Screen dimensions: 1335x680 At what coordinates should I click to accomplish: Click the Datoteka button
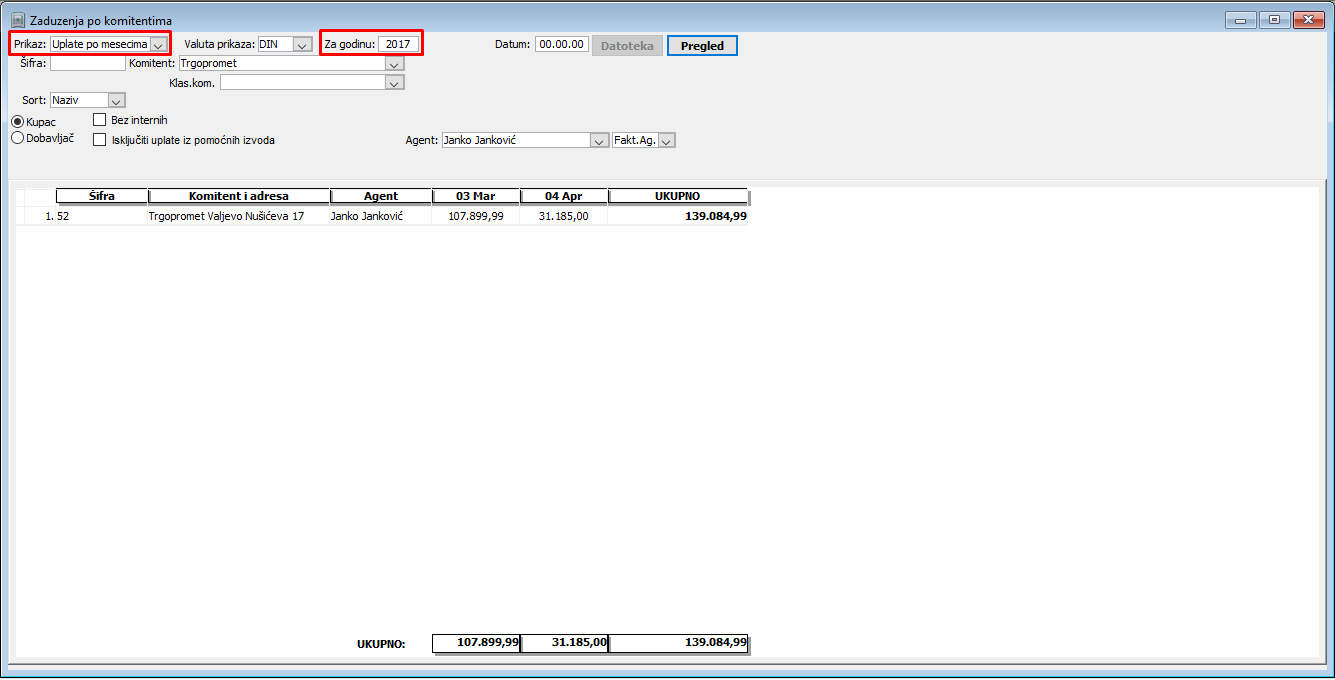[x=627, y=46]
